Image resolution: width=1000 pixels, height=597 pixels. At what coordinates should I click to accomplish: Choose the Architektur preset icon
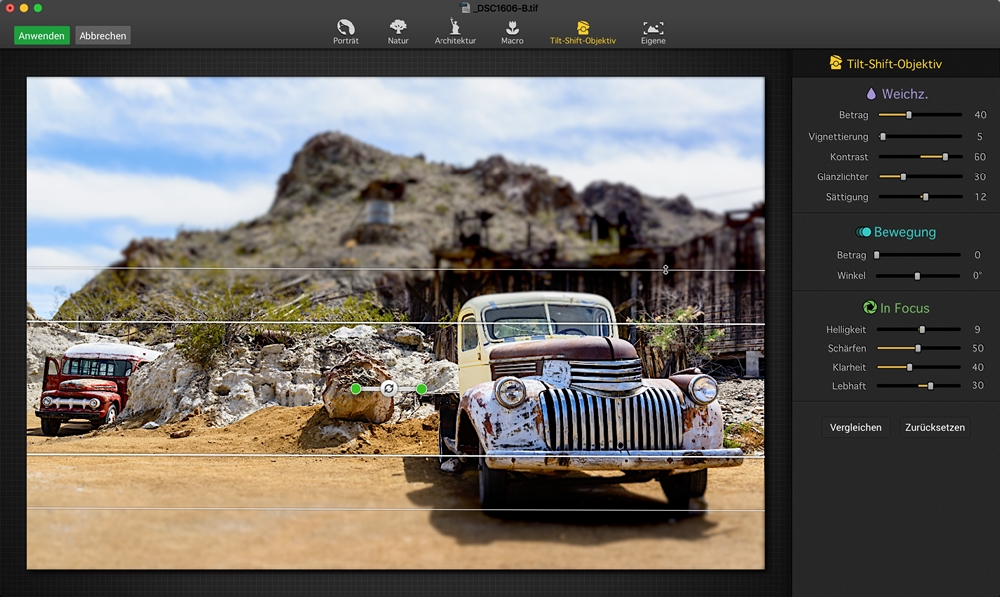[455, 27]
